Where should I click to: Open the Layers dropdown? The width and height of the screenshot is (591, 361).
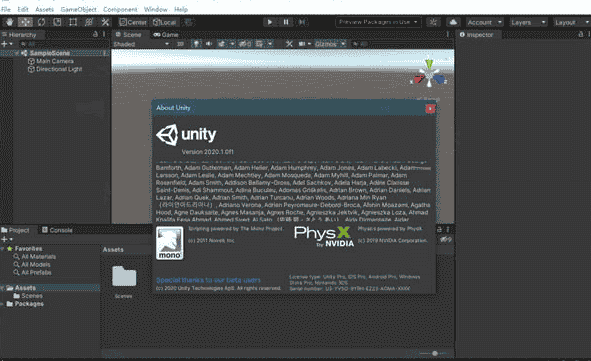(x=528, y=22)
